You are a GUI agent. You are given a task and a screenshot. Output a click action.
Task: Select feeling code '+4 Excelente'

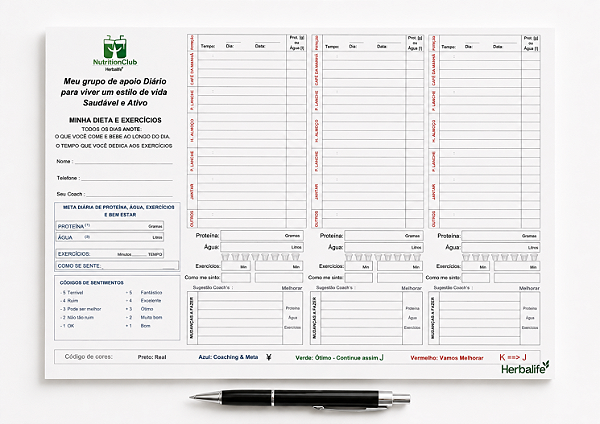(143, 301)
